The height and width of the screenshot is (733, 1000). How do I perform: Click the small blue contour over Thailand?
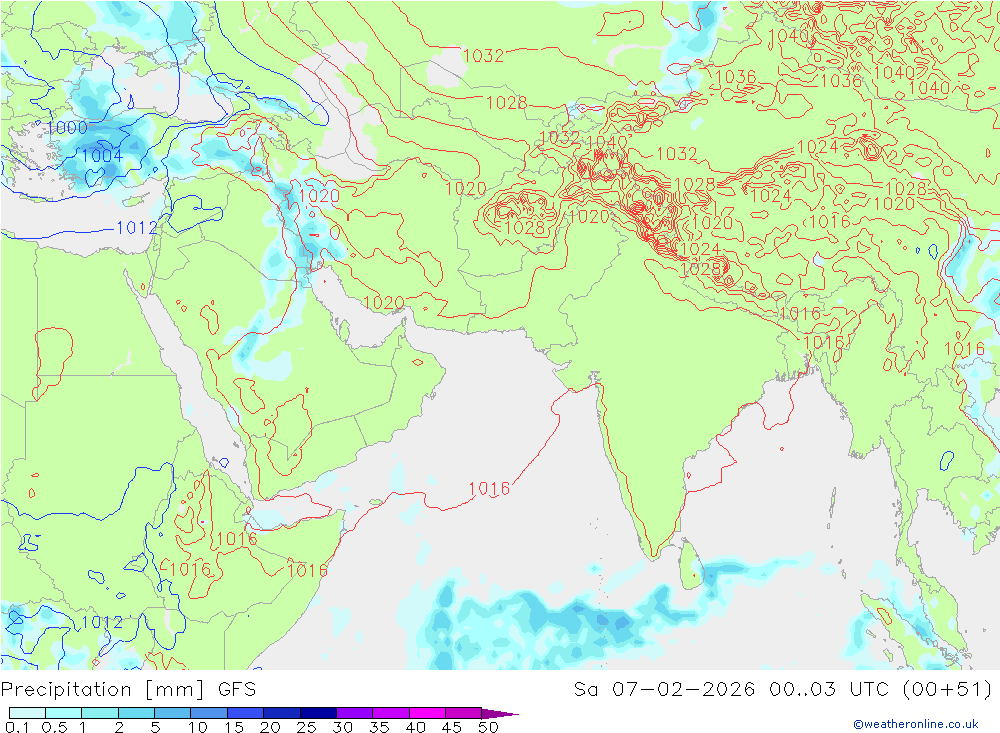[947, 460]
